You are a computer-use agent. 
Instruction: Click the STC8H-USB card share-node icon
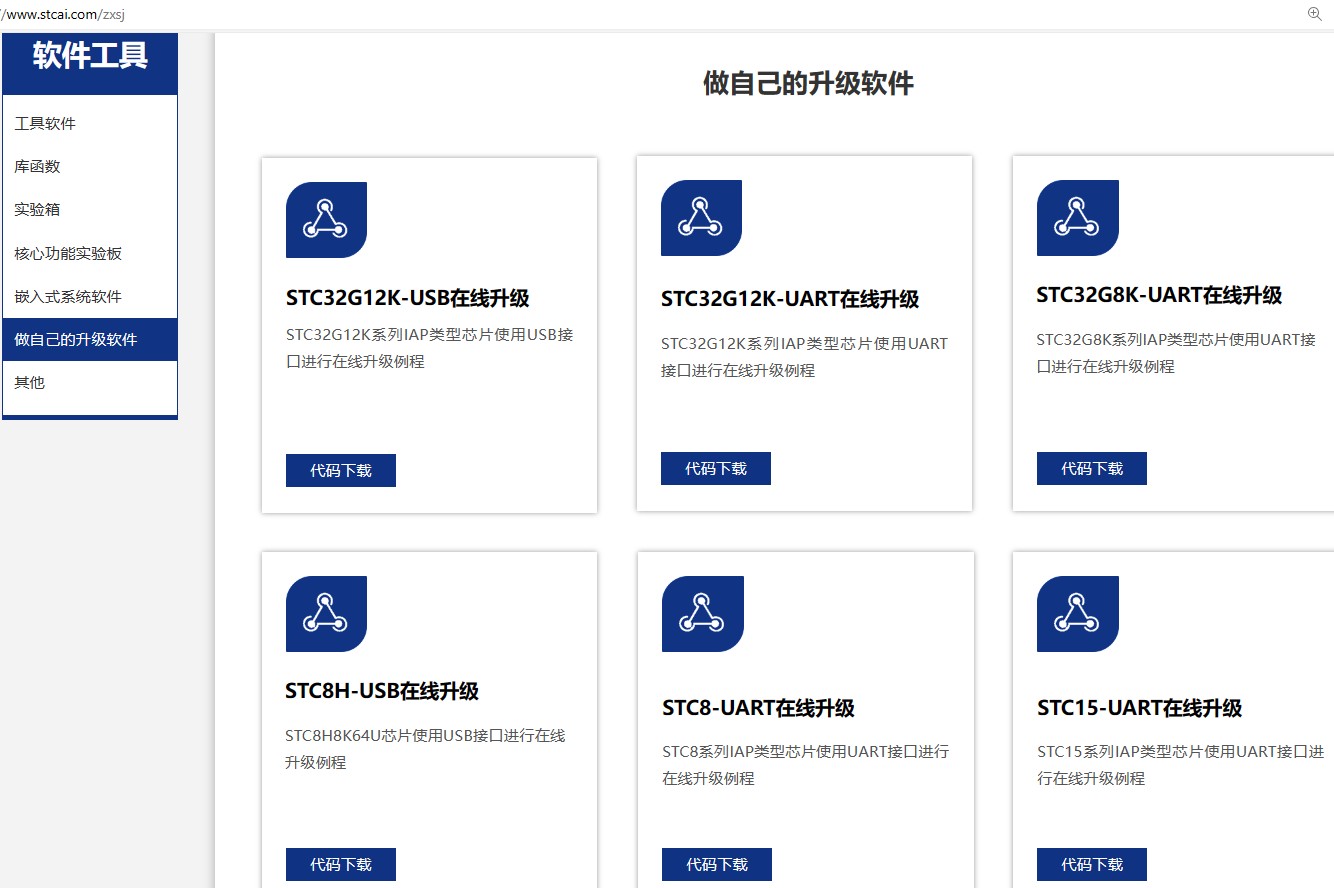tap(326, 614)
